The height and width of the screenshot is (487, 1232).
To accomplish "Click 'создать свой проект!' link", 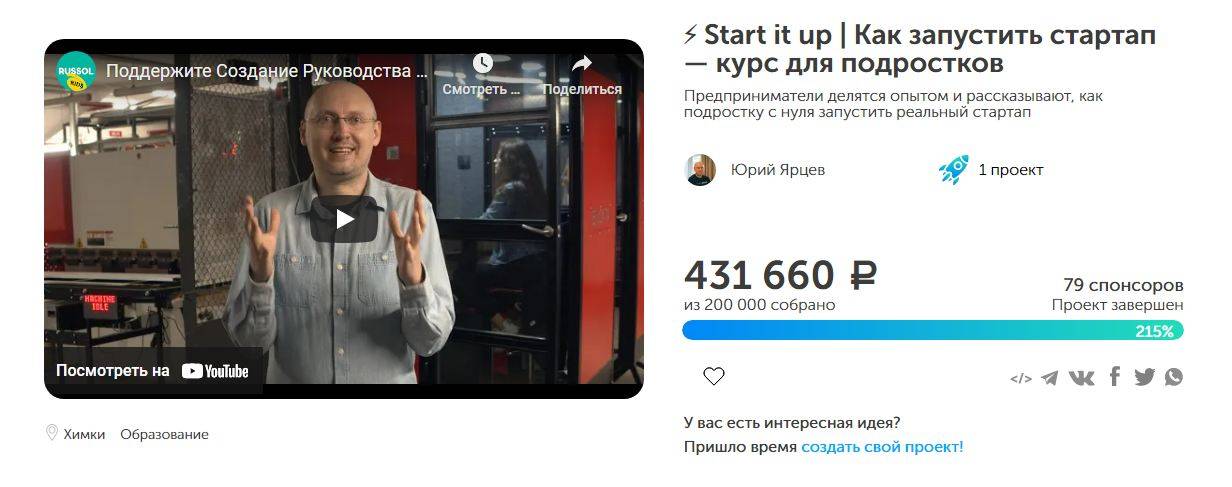I will pyautogui.click(x=882, y=447).
